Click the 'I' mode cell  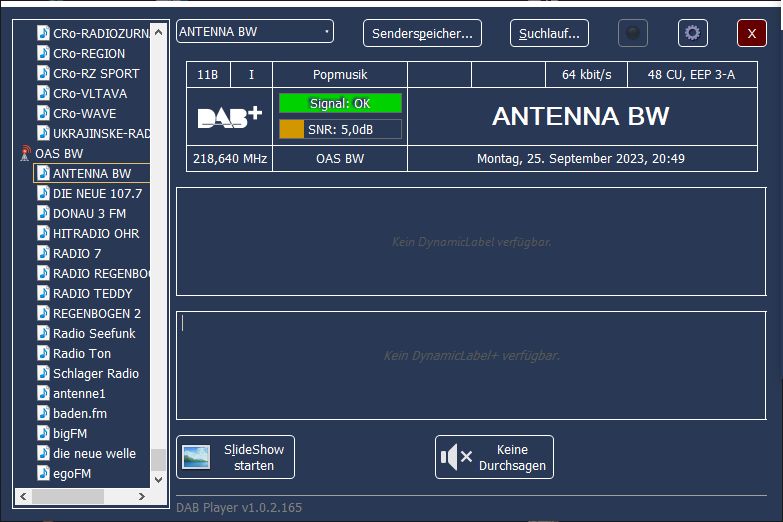[251, 74]
